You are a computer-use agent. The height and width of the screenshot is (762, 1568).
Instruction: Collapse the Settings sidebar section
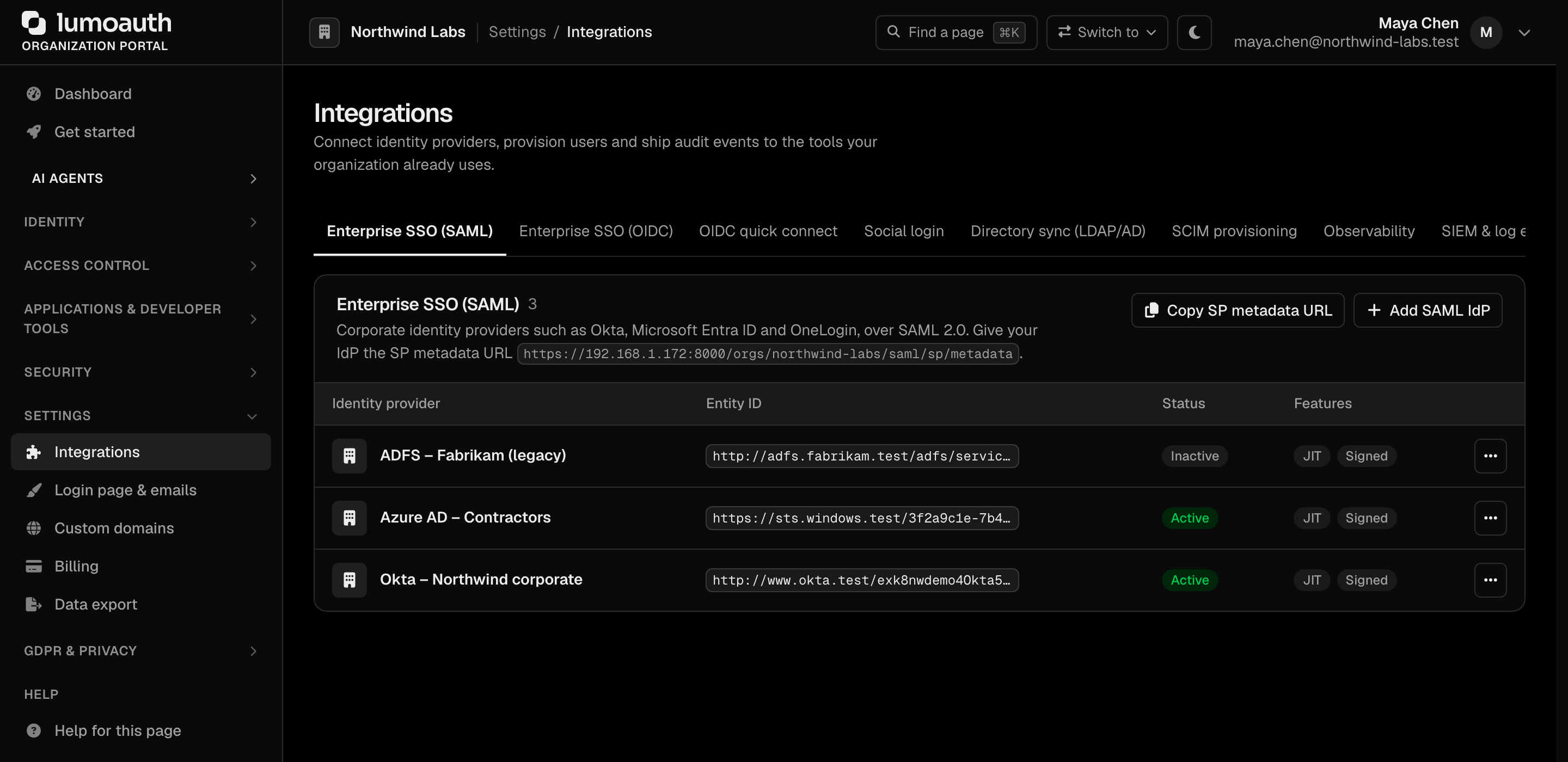140,416
